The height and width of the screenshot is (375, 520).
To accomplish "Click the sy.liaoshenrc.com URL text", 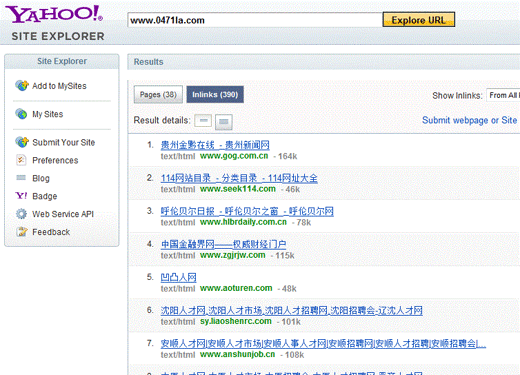I will [236, 321].
